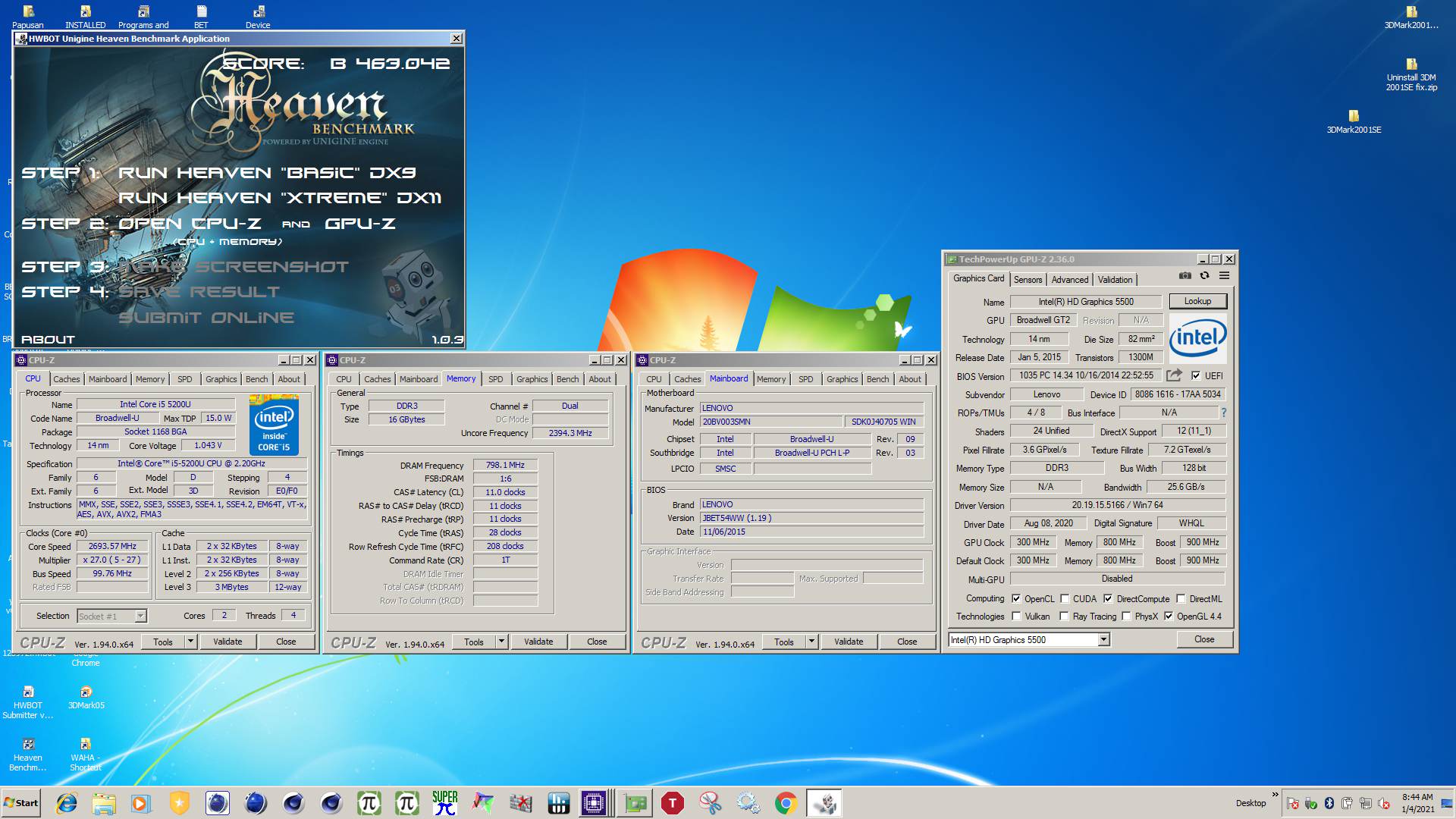Click the Bus Interface question mark in GPU-Z
This screenshot has height=819, width=1456.
[1223, 413]
